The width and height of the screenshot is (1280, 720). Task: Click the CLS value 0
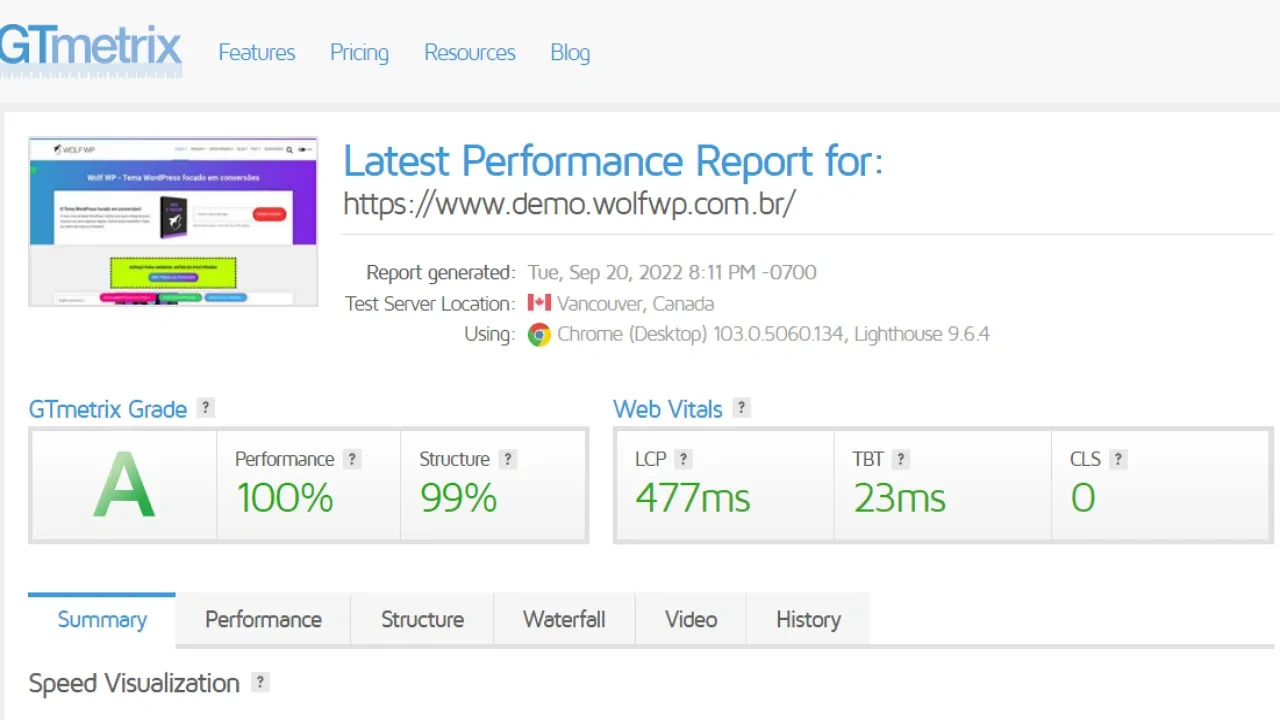(x=1083, y=498)
